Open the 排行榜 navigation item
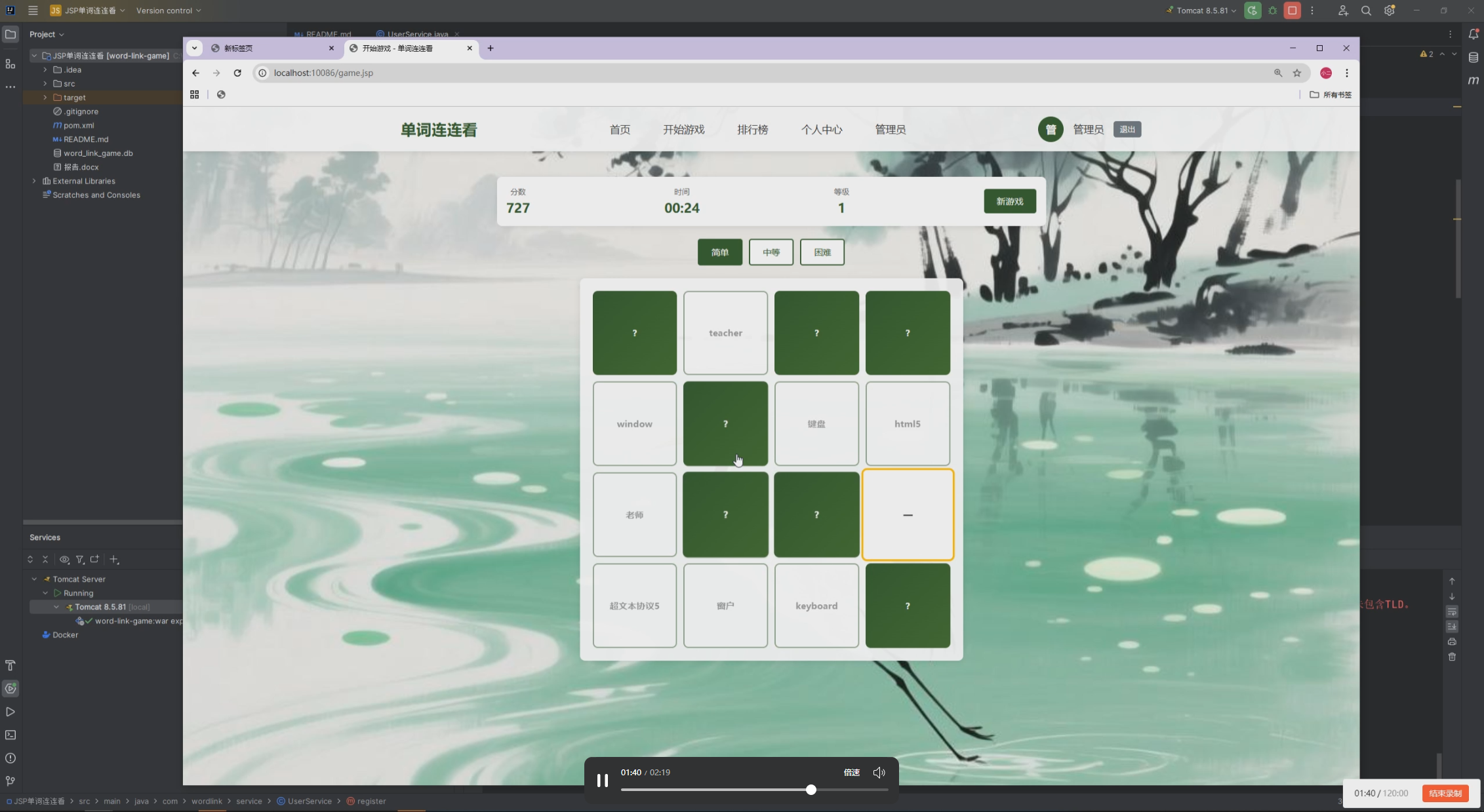The height and width of the screenshot is (812, 1484). click(x=752, y=130)
